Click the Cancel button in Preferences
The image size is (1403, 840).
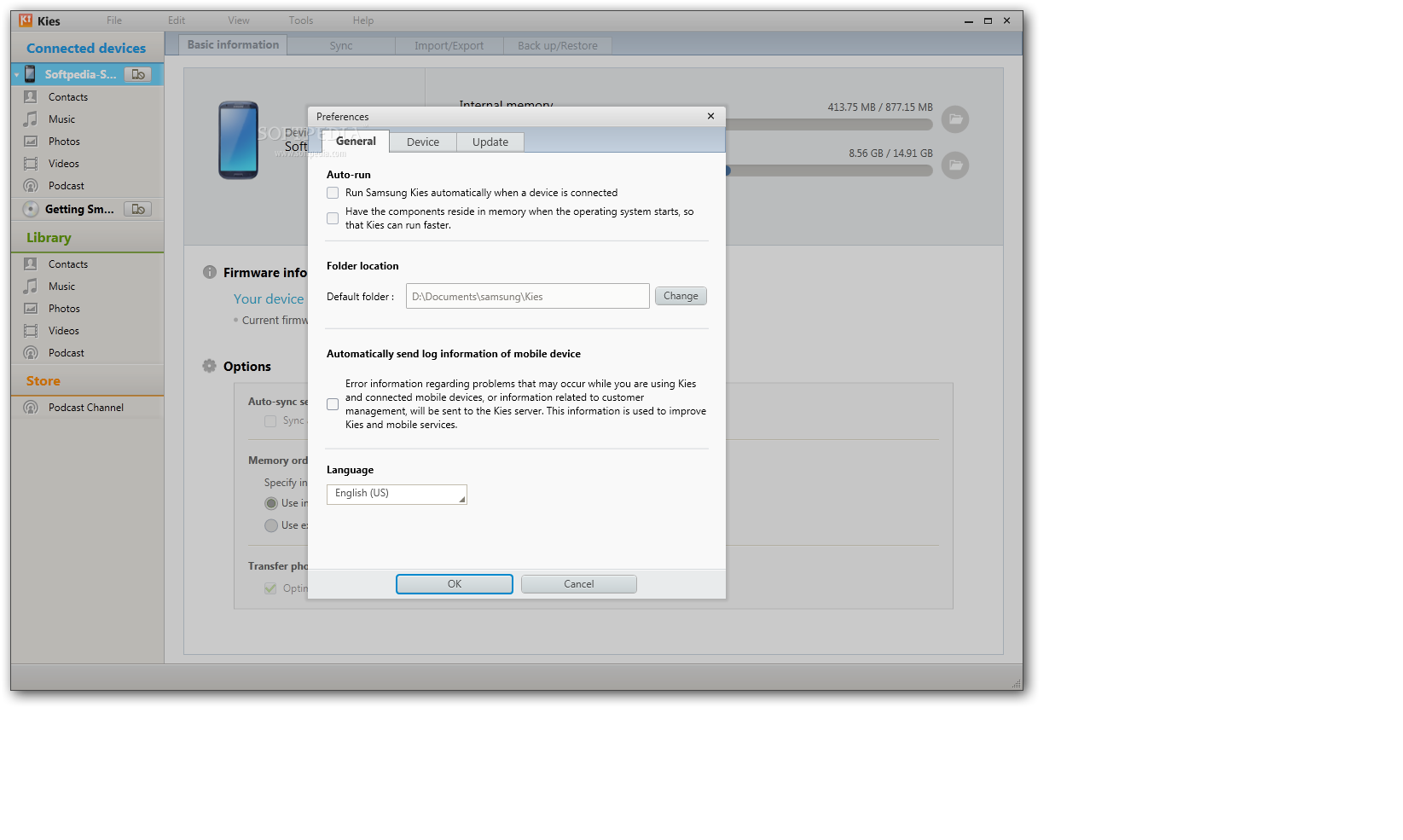(x=579, y=584)
